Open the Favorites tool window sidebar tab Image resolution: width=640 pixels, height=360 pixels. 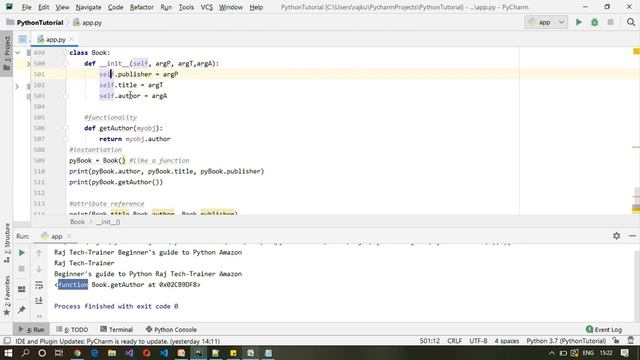click(x=7, y=296)
